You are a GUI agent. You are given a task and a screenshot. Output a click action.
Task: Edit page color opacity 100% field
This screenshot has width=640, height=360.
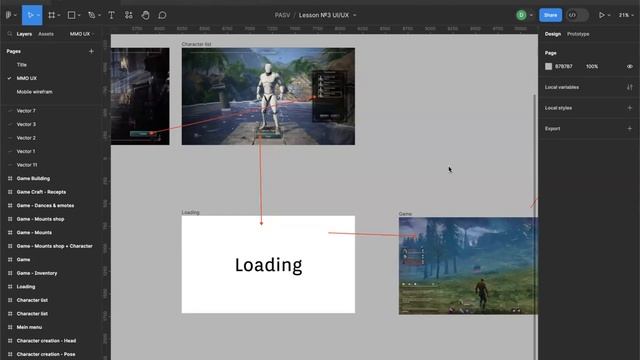click(592, 66)
